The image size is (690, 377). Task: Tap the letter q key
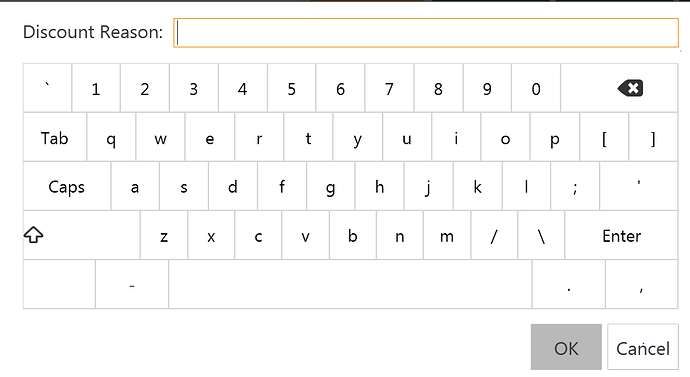tap(111, 137)
